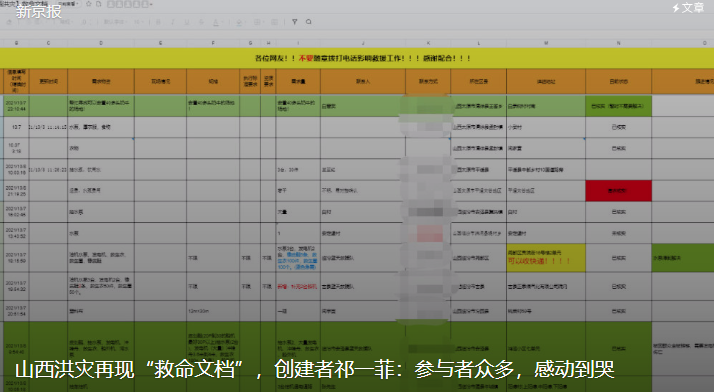Star the document with the favorite icon
This screenshot has width=714, height=392.
click(x=88, y=4)
